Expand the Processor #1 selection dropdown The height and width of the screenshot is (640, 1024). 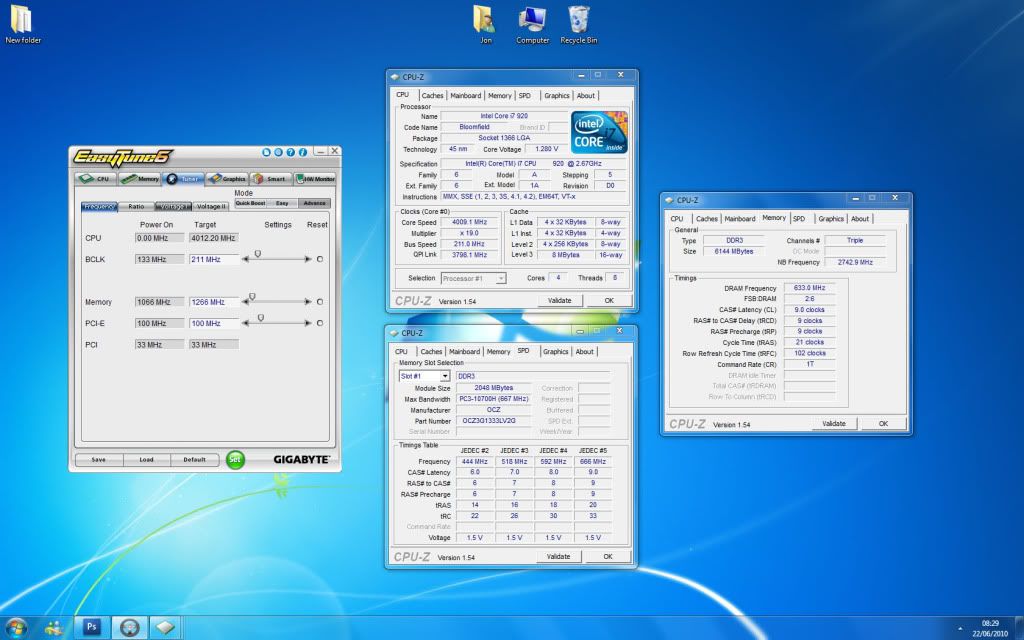point(501,278)
